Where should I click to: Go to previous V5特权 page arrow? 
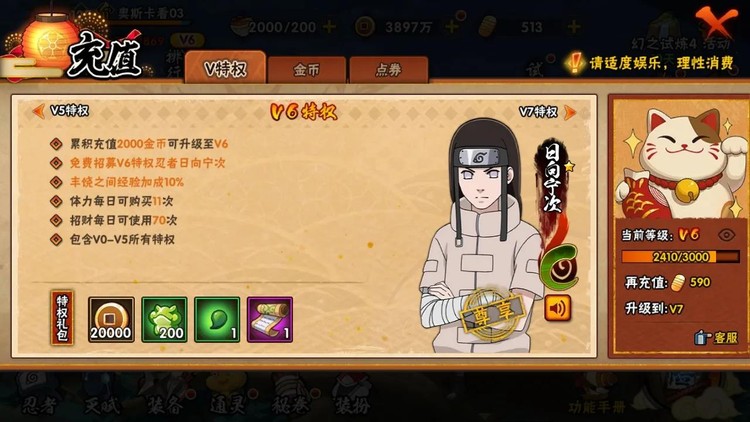(x=38, y=111)
